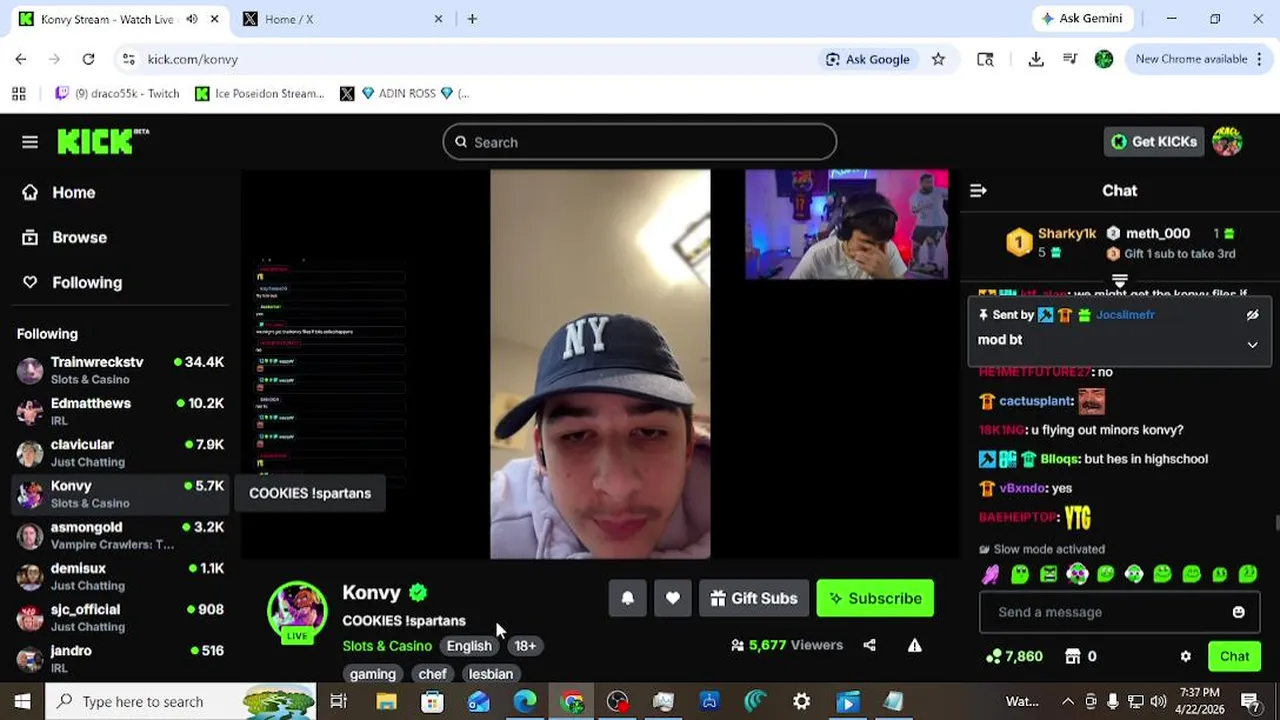Open emoji picker in message box
Screen dimensions: 1280x720
pos(1238,612)
